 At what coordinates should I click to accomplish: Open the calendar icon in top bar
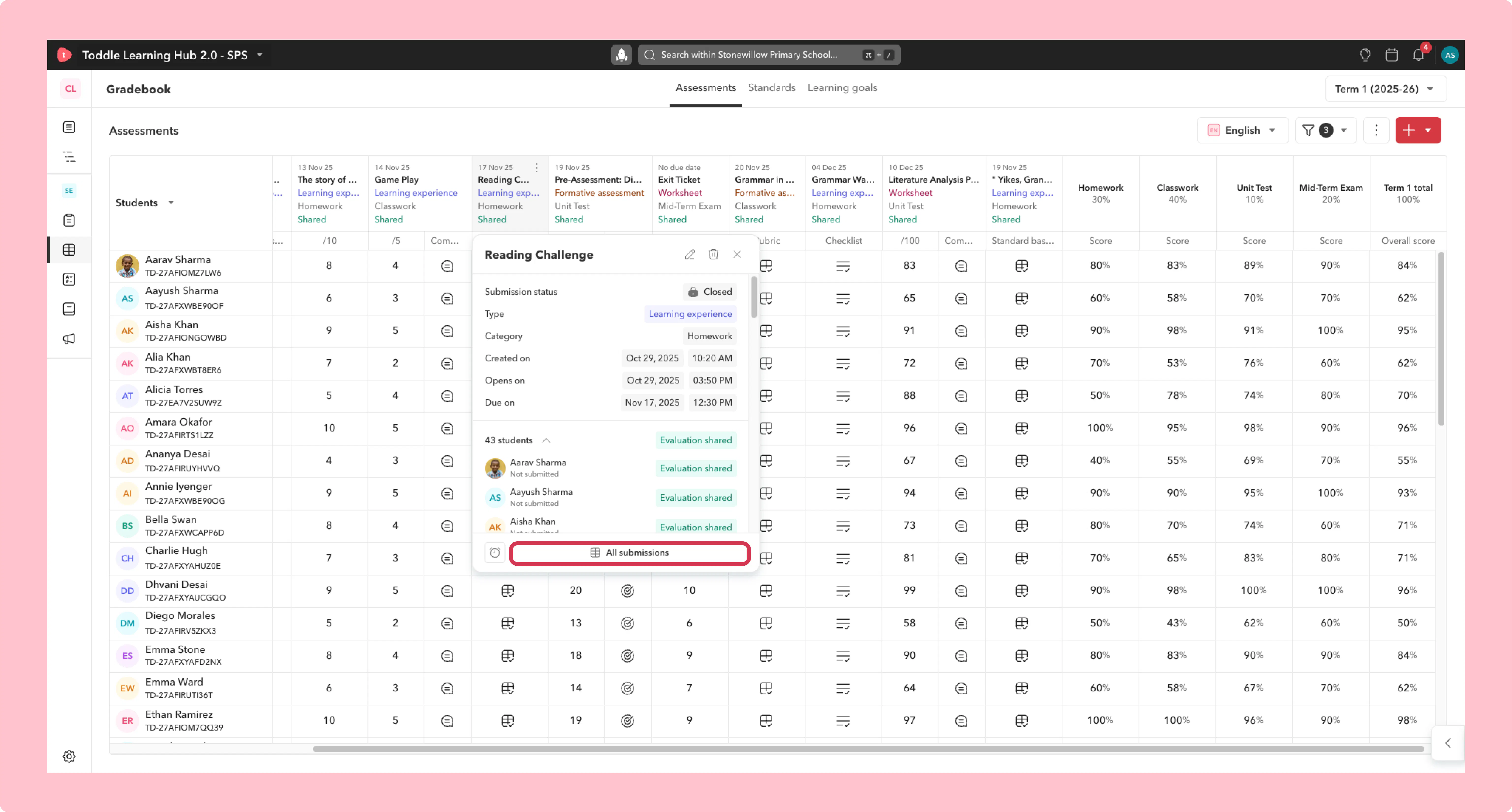pos(1392,55)
